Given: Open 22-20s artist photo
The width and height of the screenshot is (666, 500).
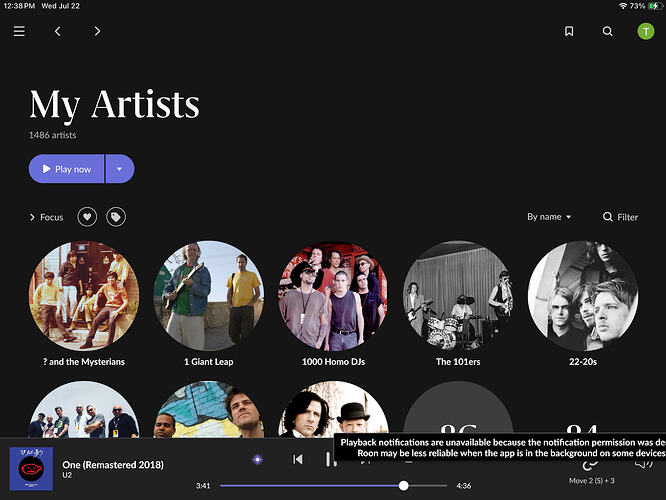Looking at the screenshot, I should point(583,296).
